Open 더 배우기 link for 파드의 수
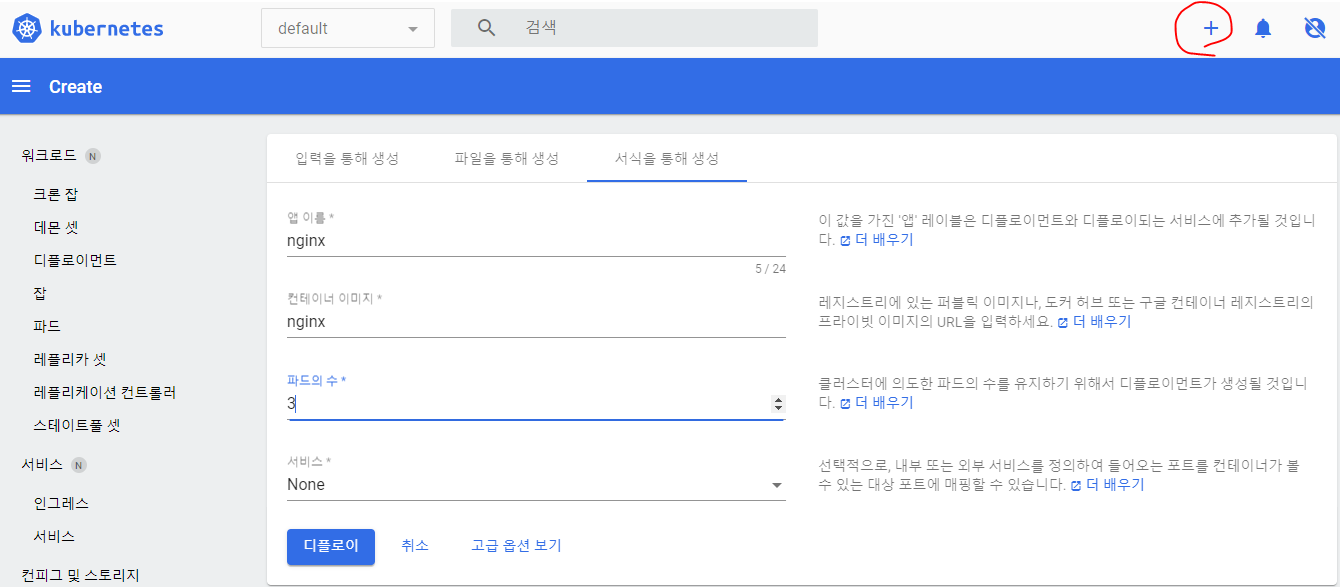Image resolution: width=1340 pixels, height=587 pixels. tap(884, 403)
